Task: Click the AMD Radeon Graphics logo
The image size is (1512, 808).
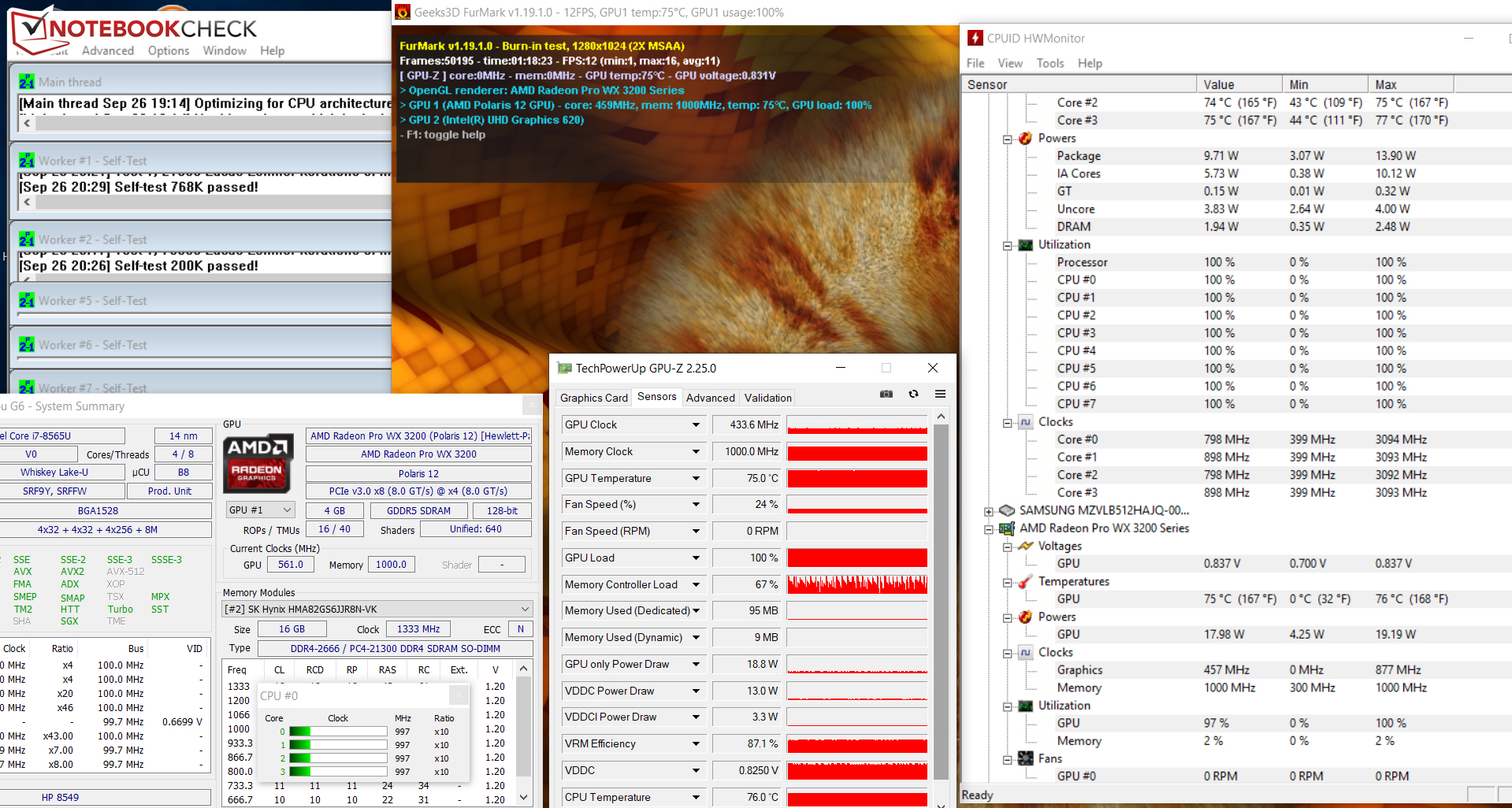Action: pyautogui.click(x=258, y=463)
